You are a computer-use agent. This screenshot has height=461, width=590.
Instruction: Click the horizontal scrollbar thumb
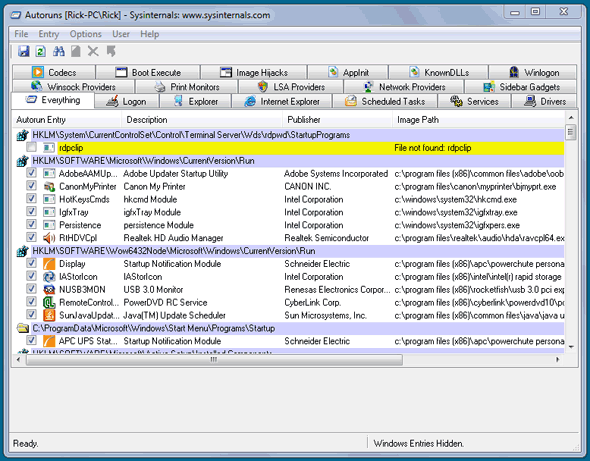[x=214, y=360]
